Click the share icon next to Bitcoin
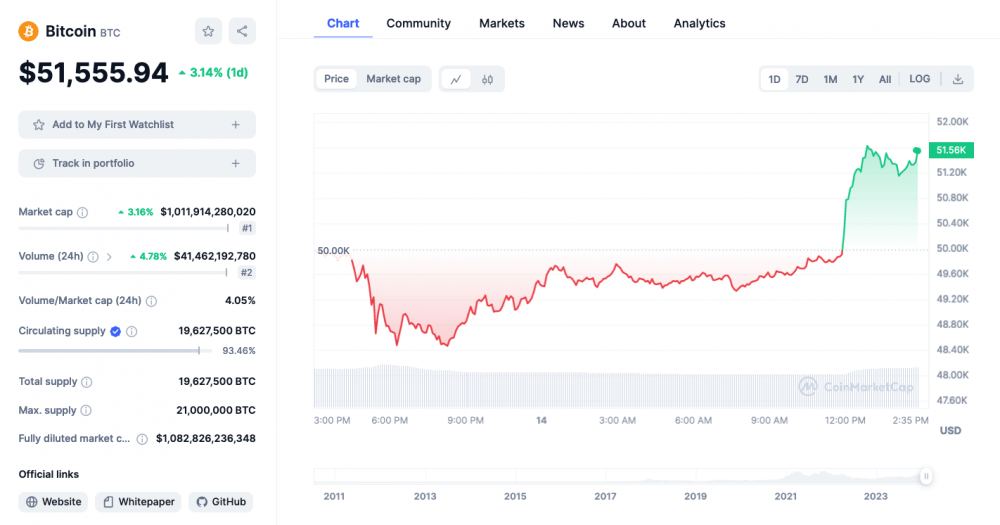The width and height of the screenshot is (1000, 525). [242, 31]
